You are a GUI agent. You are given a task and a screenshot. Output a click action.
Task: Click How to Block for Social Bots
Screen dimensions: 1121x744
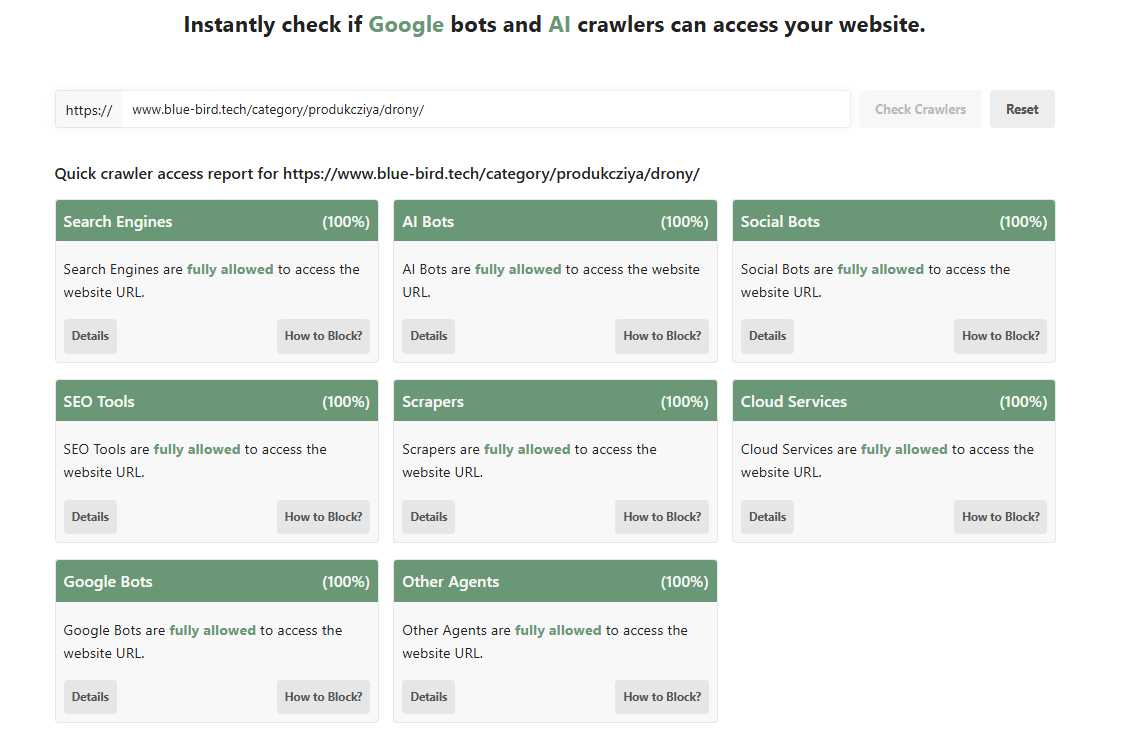click(1000, 336)
